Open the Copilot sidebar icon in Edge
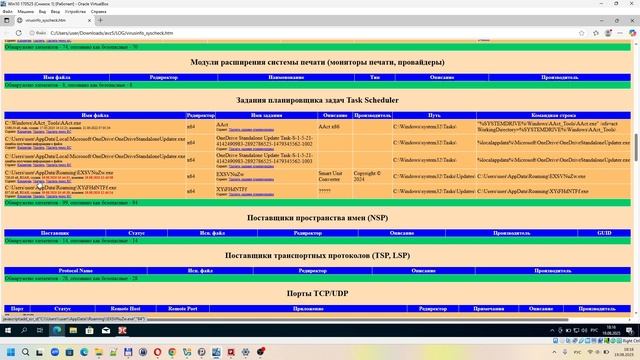 [x=633, y=33]
